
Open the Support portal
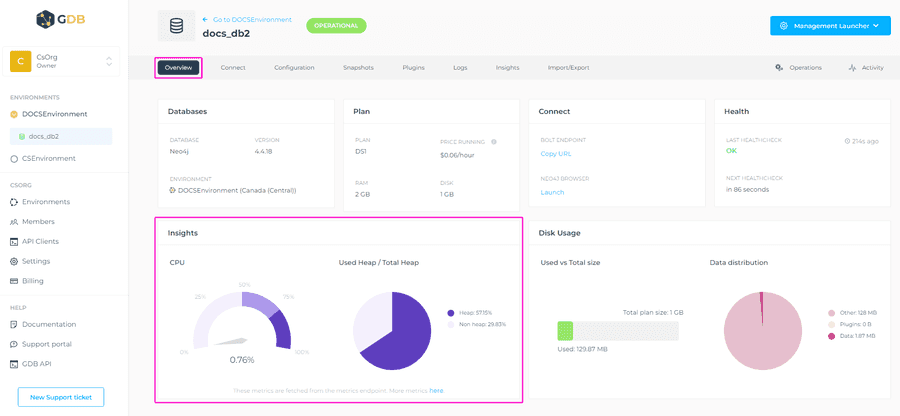coord(47,344)
